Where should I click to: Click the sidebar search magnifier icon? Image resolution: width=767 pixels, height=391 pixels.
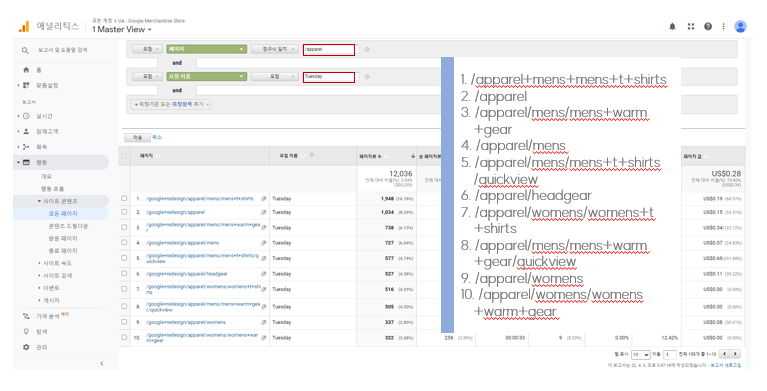click(25, 50)
